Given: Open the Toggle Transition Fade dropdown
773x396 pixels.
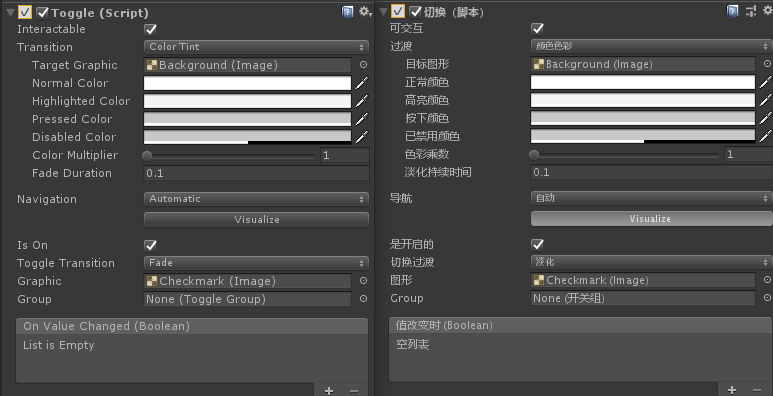Looking at the screenshot, I should click(256, 263).
